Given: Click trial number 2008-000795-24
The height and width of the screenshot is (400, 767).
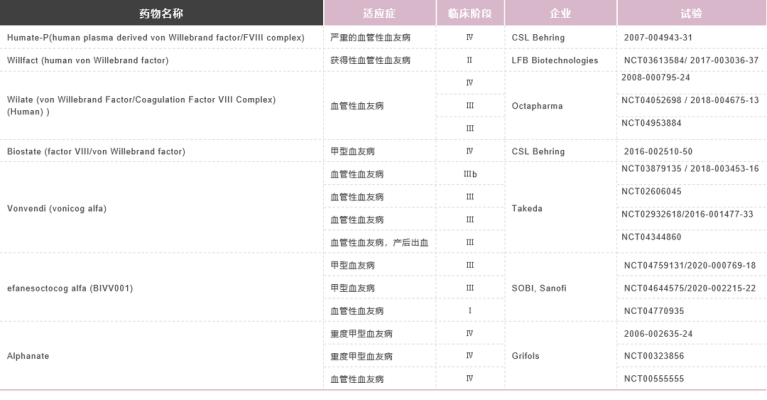Looking at the screenshot, I should 655,77.
